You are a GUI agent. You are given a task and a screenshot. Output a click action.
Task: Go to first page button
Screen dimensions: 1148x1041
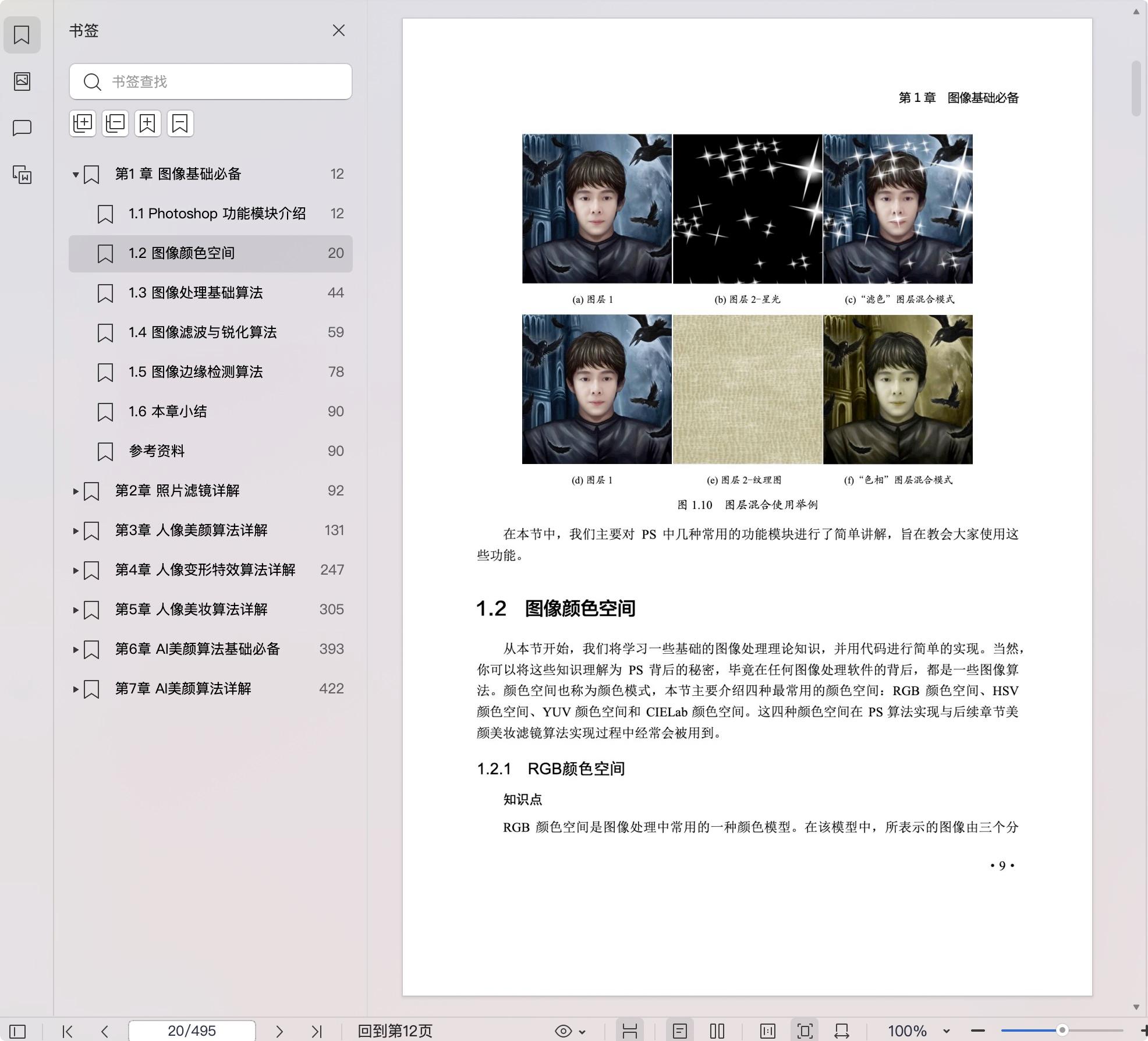pos(68,1031)
